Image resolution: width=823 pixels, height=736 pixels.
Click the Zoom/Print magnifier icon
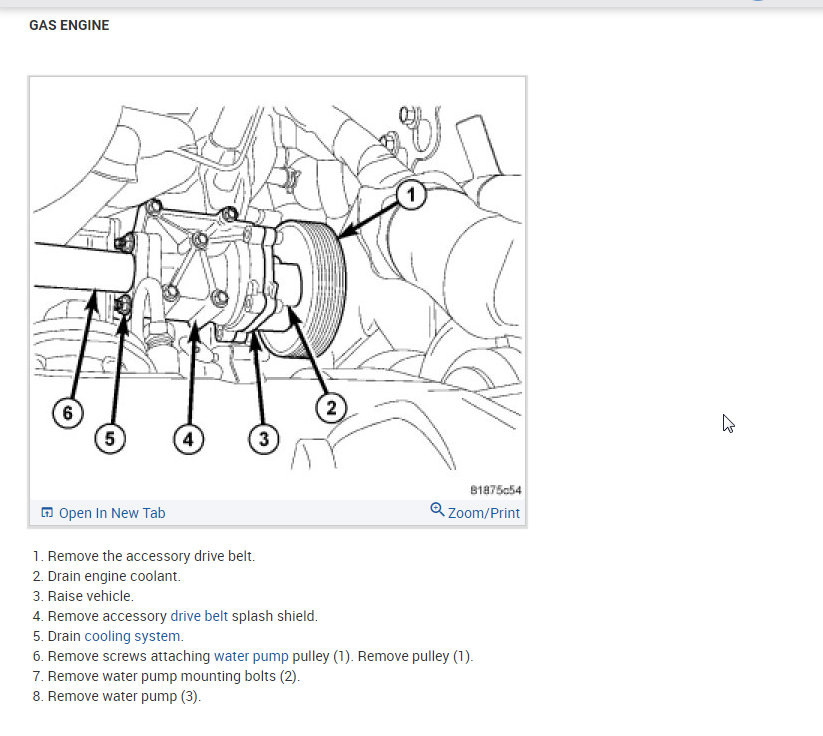[437, 509]
